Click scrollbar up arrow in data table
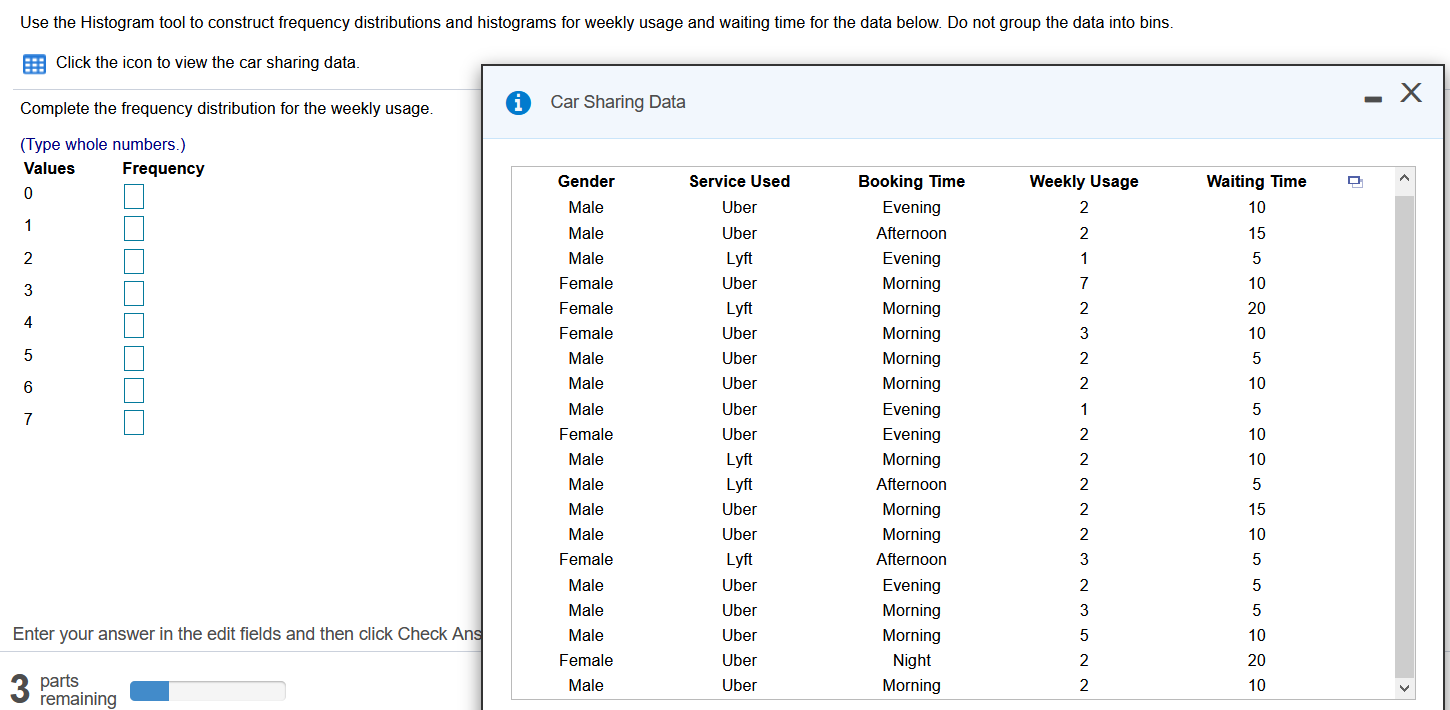The image size is (1450, 710). click(1404, 179)
